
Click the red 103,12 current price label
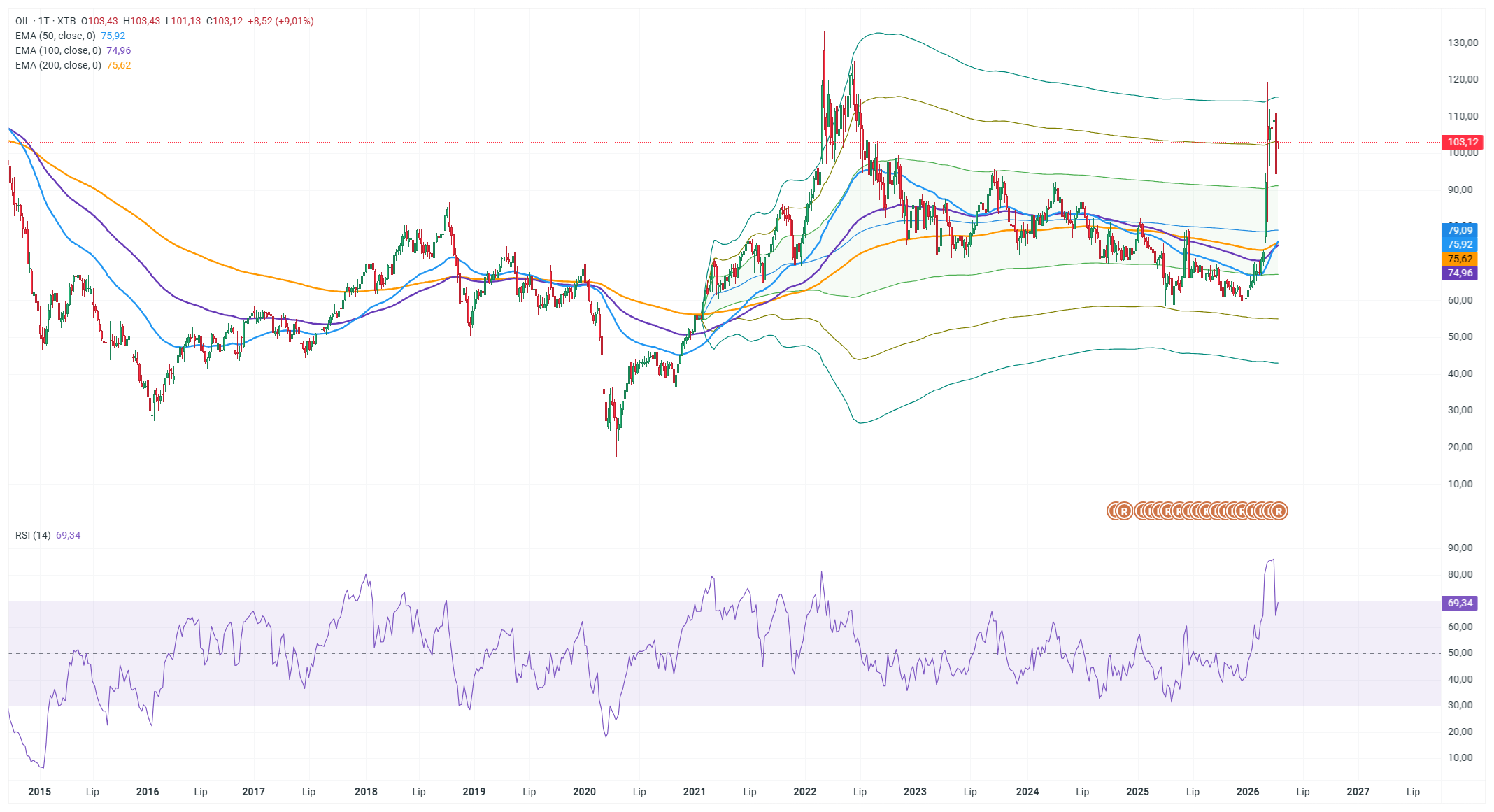pos(1462,142)
